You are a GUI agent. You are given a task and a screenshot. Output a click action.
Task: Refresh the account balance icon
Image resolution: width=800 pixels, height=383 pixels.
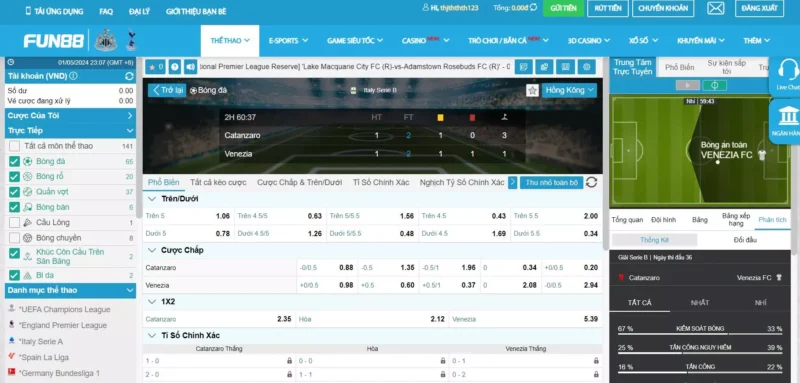tap(129, 76)
